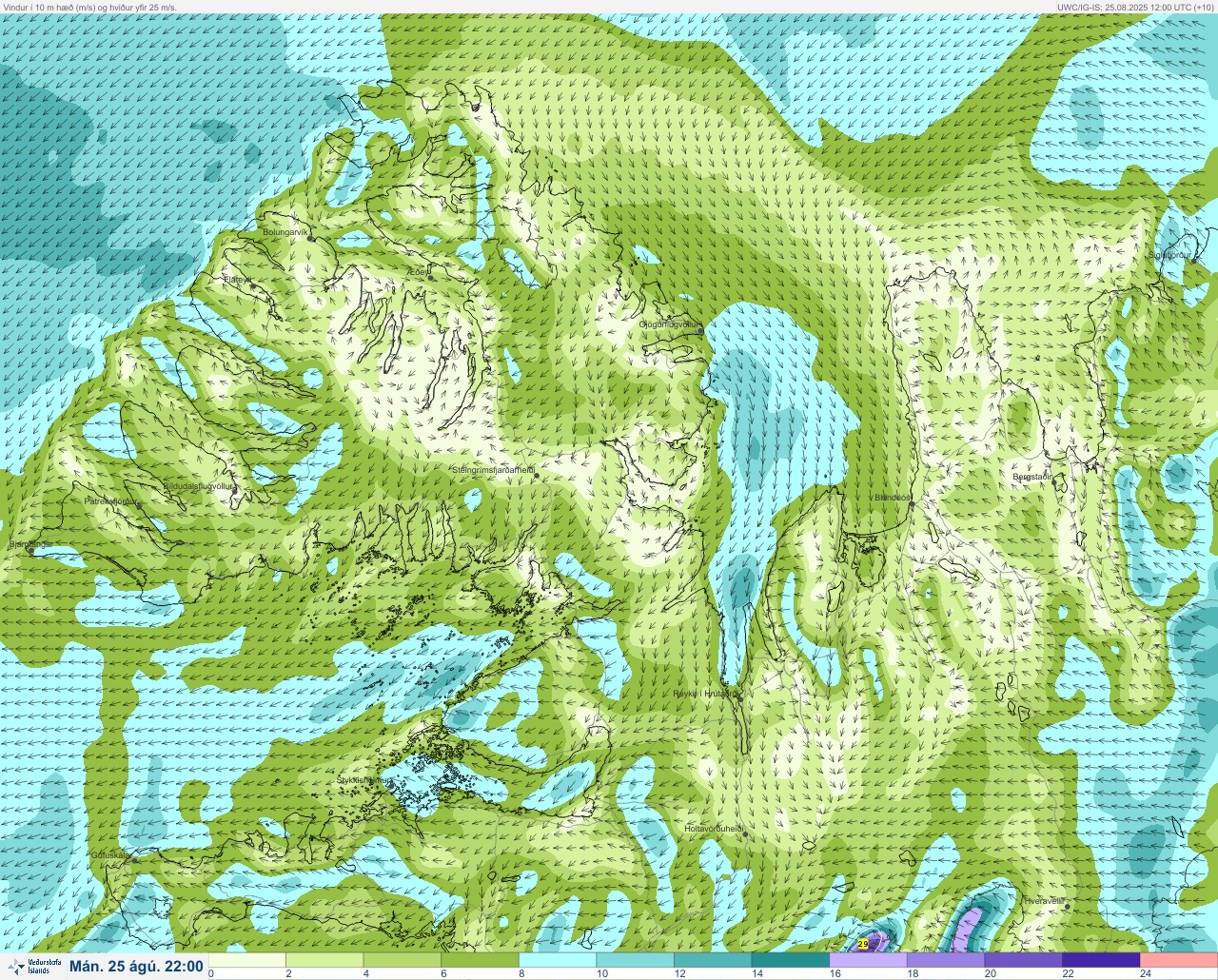Select the 12–14 m/s legend color

point(714,959)
